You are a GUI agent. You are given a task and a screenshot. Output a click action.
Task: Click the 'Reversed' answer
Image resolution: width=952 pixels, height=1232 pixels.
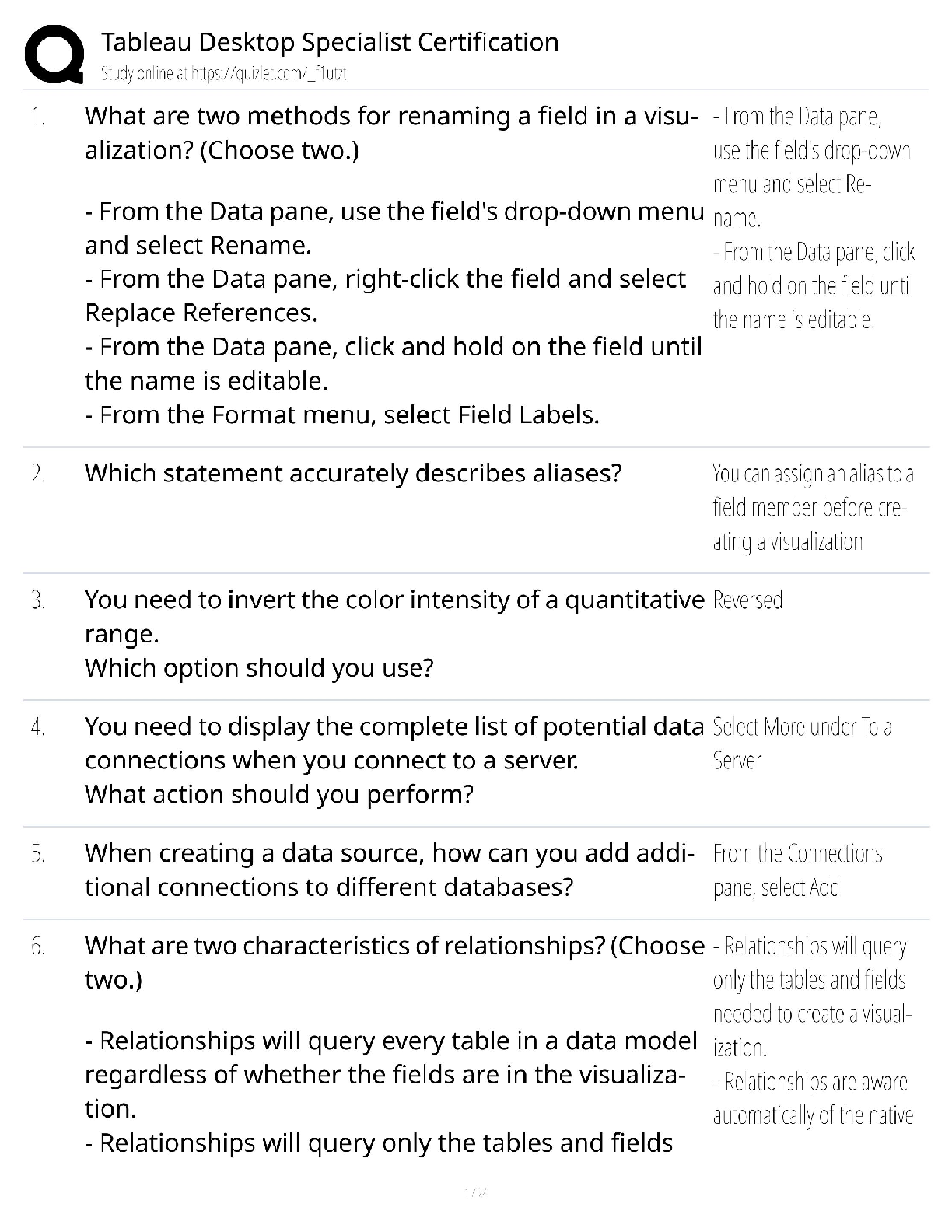pos(747,600)
